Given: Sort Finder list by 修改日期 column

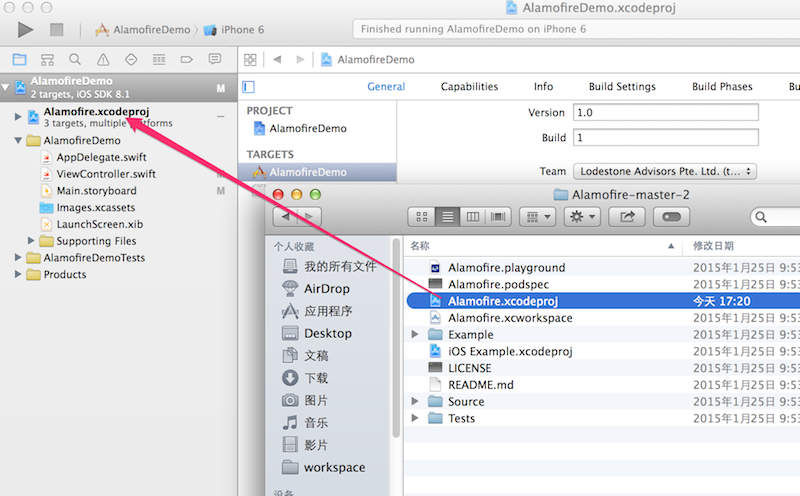Looking at the screenshot, I should point(742,246).
